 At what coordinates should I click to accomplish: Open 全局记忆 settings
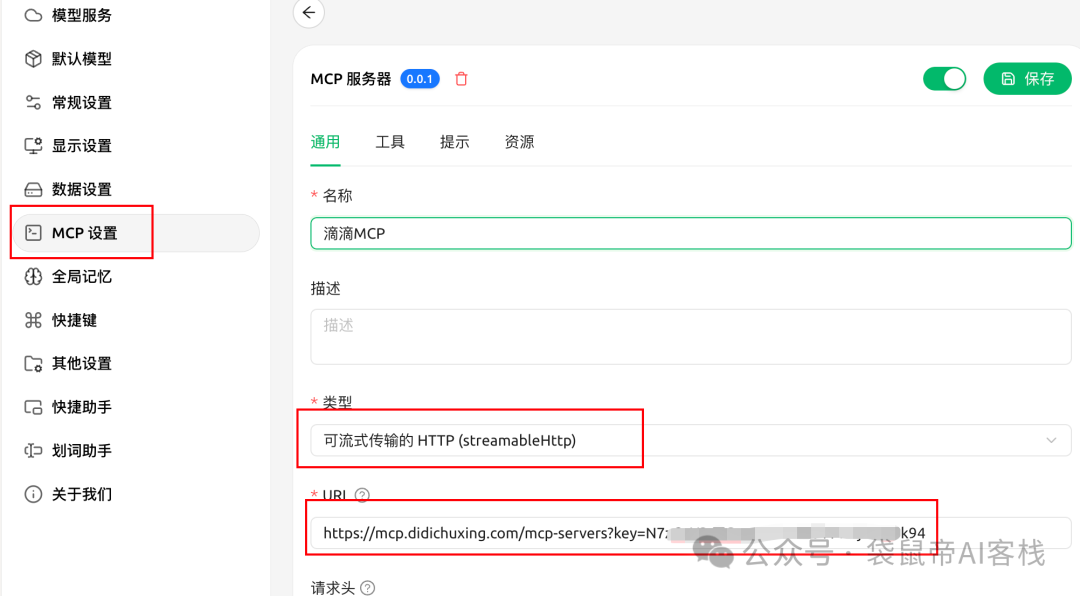click(x=135, y=276)
